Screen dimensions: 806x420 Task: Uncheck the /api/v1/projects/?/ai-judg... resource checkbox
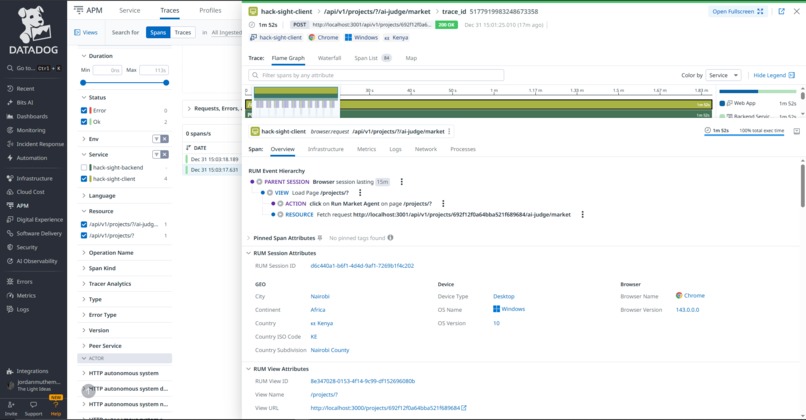point(84,224)
